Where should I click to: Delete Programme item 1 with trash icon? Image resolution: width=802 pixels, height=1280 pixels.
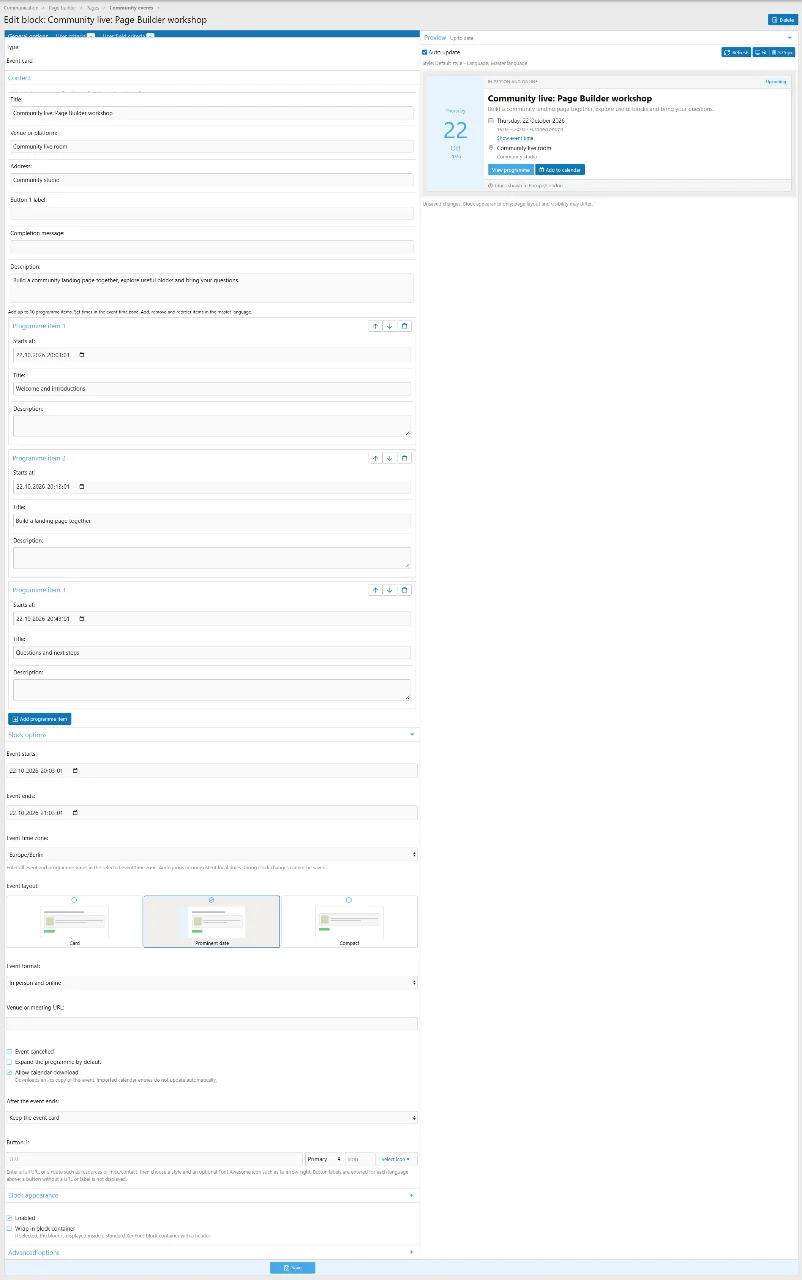click(404, 326)
